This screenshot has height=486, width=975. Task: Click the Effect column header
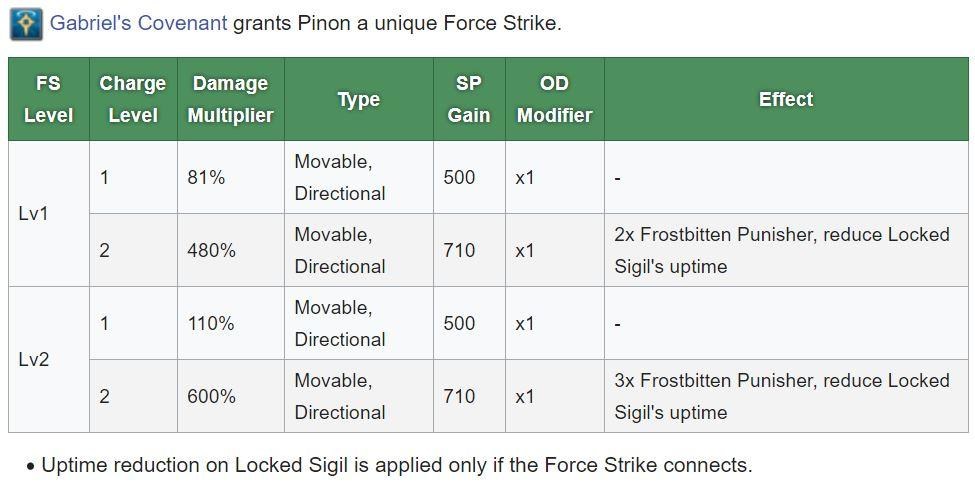pos(785,99)
